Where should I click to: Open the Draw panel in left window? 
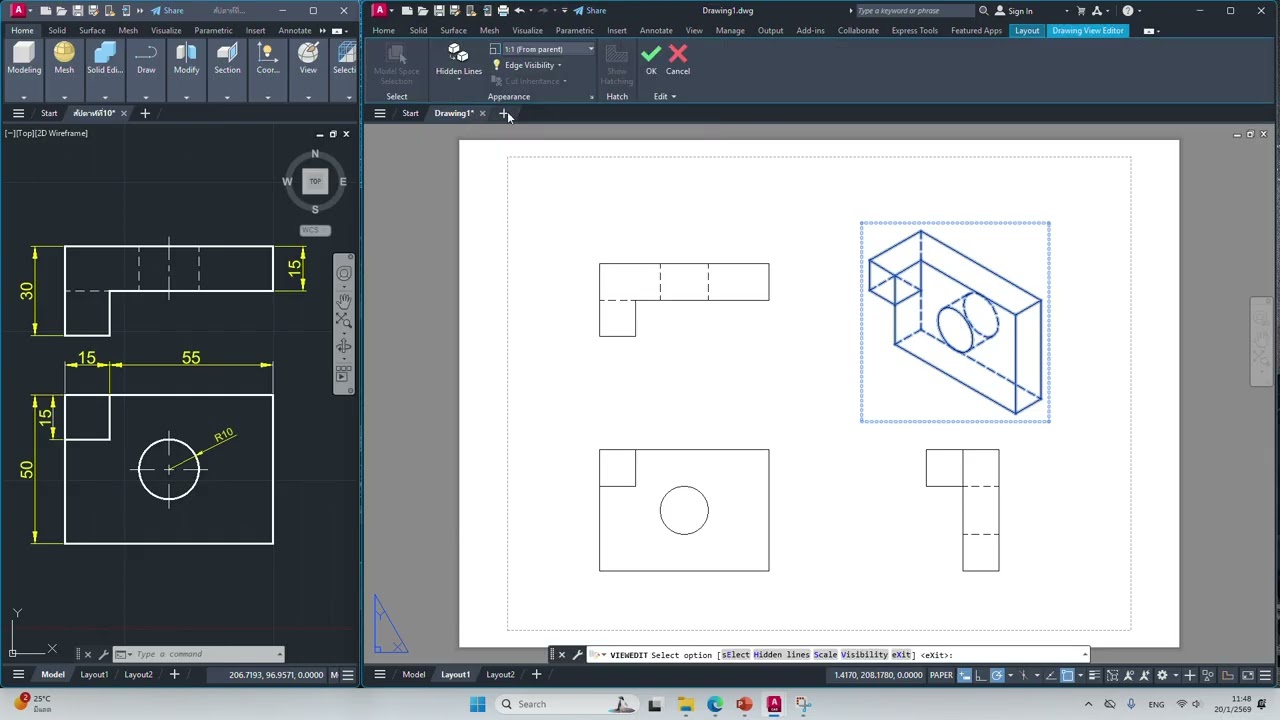coord(146,60)
